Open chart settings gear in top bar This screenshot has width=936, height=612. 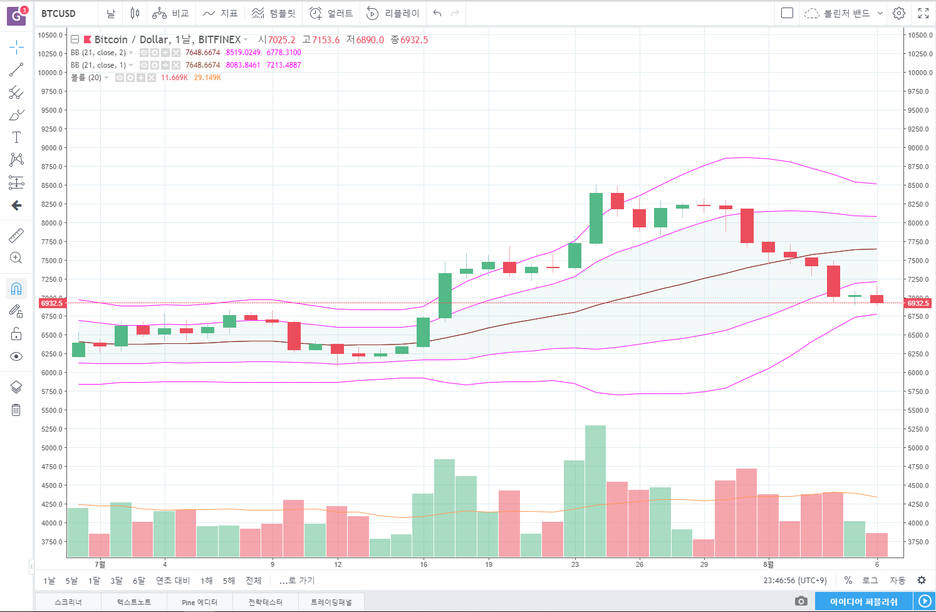[x=899, y=13]
